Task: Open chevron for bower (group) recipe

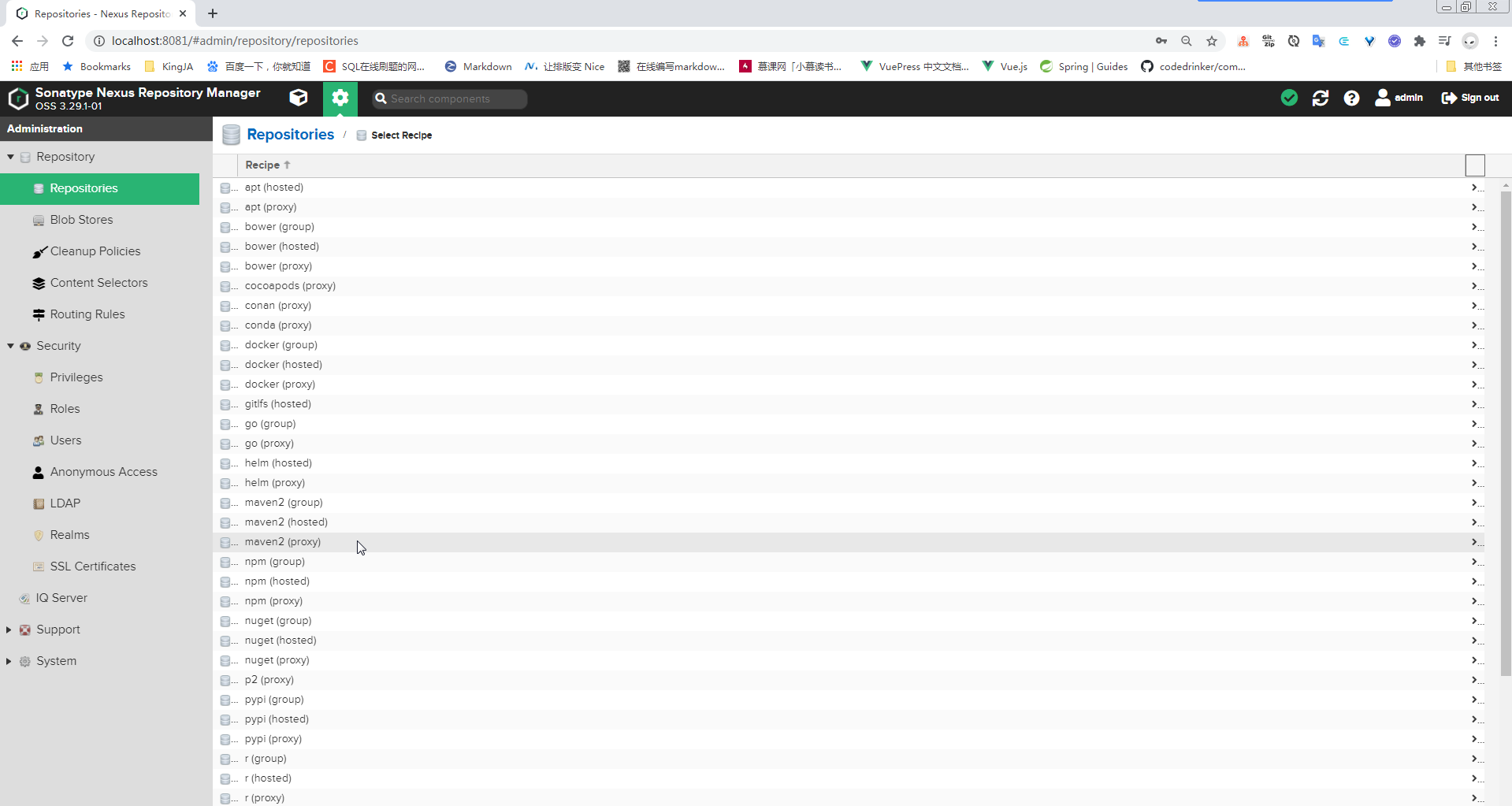Action: pyautogui.click(x=1474, y=227)
